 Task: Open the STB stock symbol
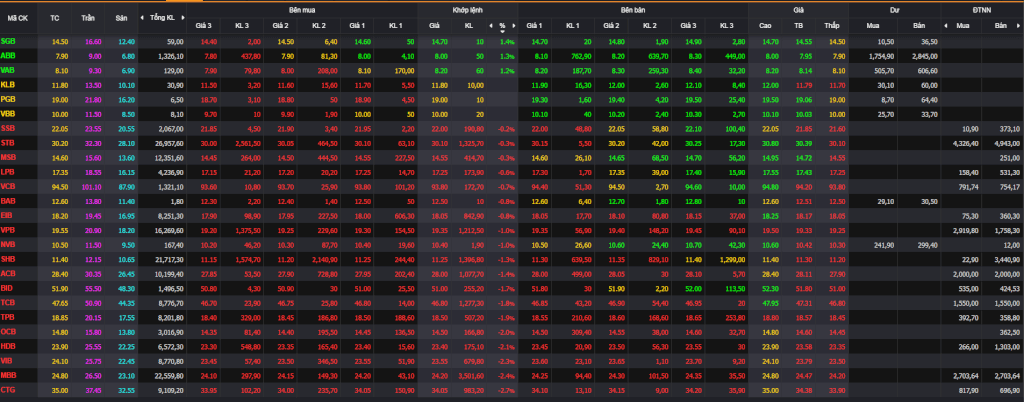point(8,143)
